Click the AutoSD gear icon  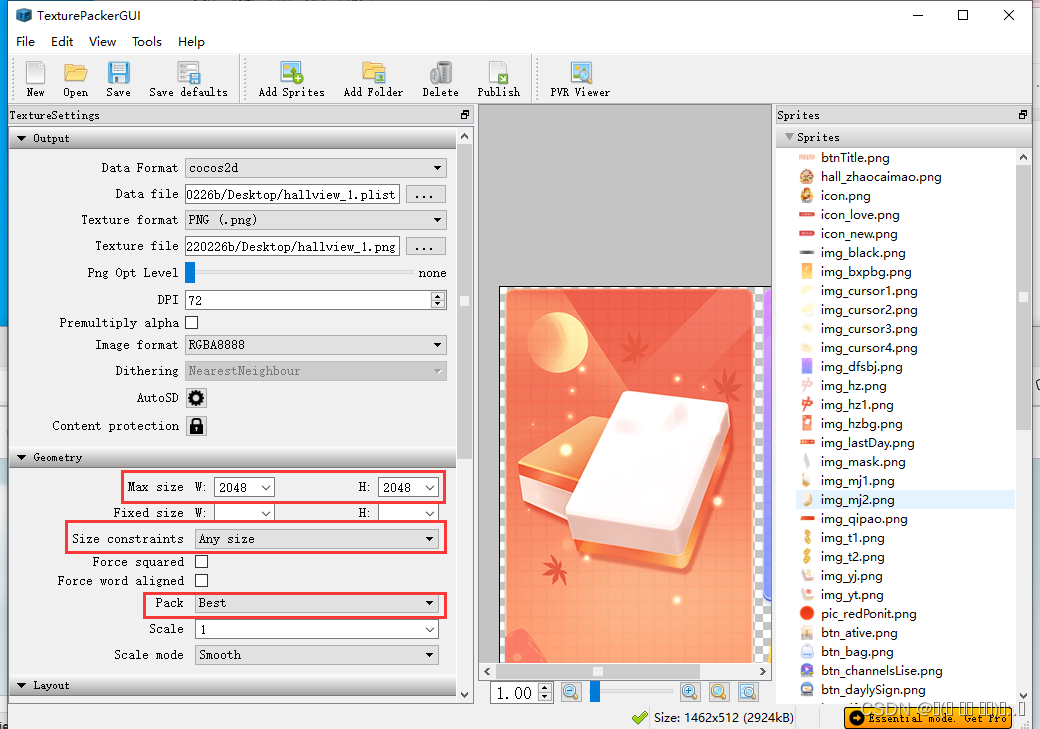(x=196, y=397)
